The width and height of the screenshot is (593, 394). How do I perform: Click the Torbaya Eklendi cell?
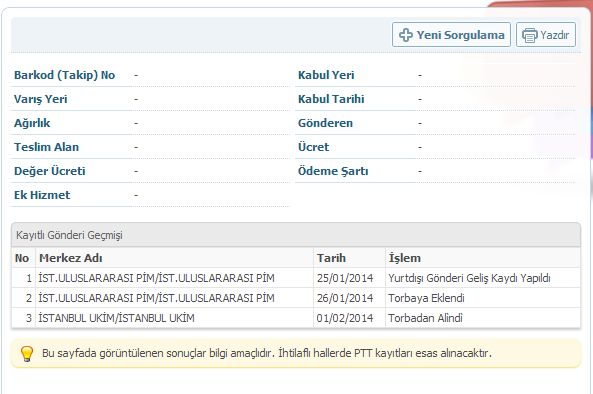pyautogui.click(x=483, y=298)
